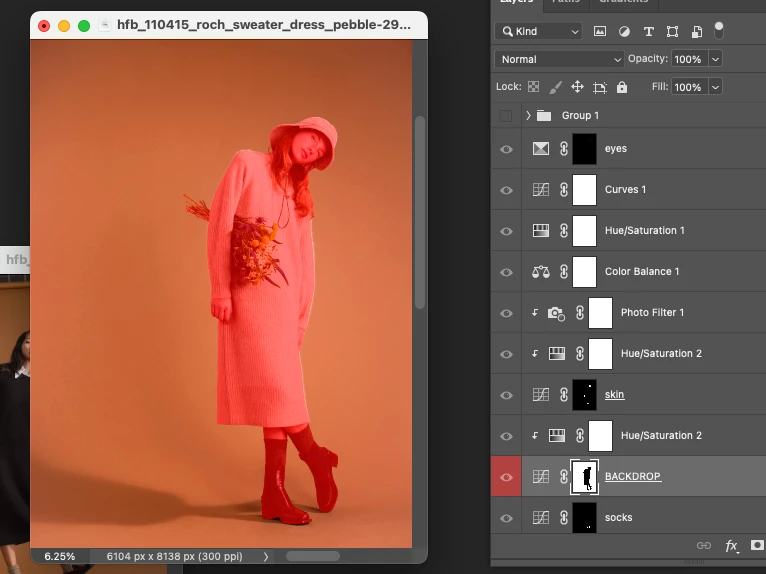Viewport: 766px width, 574px height.
Task: Filter layers by smart objects icon
Action: (697, 31)
